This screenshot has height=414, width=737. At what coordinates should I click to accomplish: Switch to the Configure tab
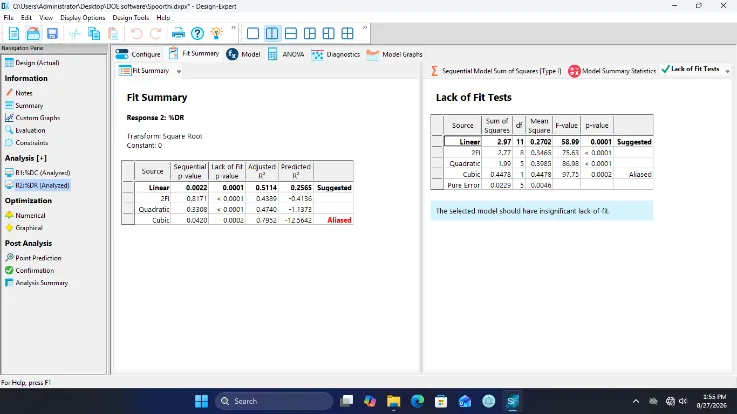click(138, 54)
